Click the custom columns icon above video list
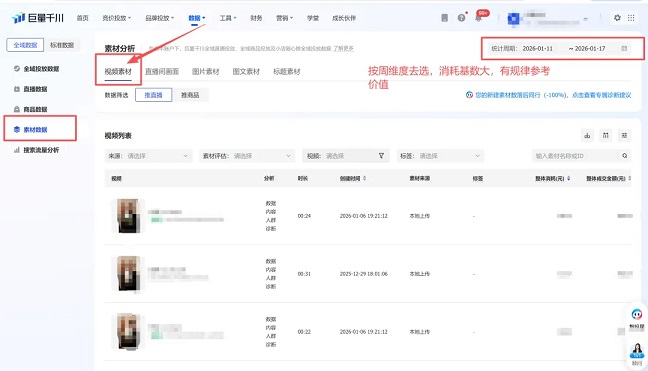The height and width of the screenshot is (371, 648). point(605,136)
